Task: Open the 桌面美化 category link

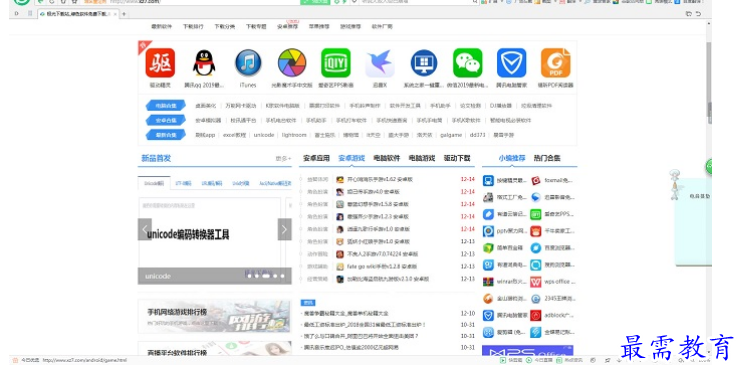Action: click(205, 106)
